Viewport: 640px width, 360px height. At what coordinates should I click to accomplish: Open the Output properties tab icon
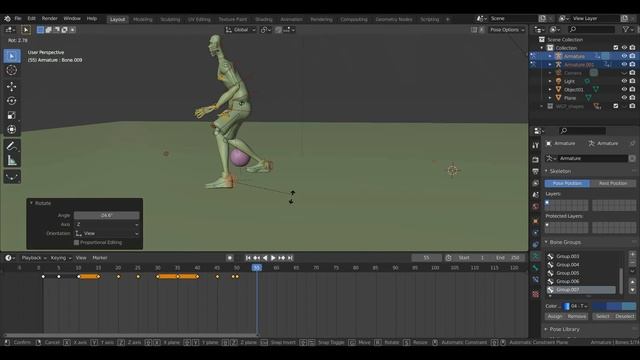pos(536,171)
